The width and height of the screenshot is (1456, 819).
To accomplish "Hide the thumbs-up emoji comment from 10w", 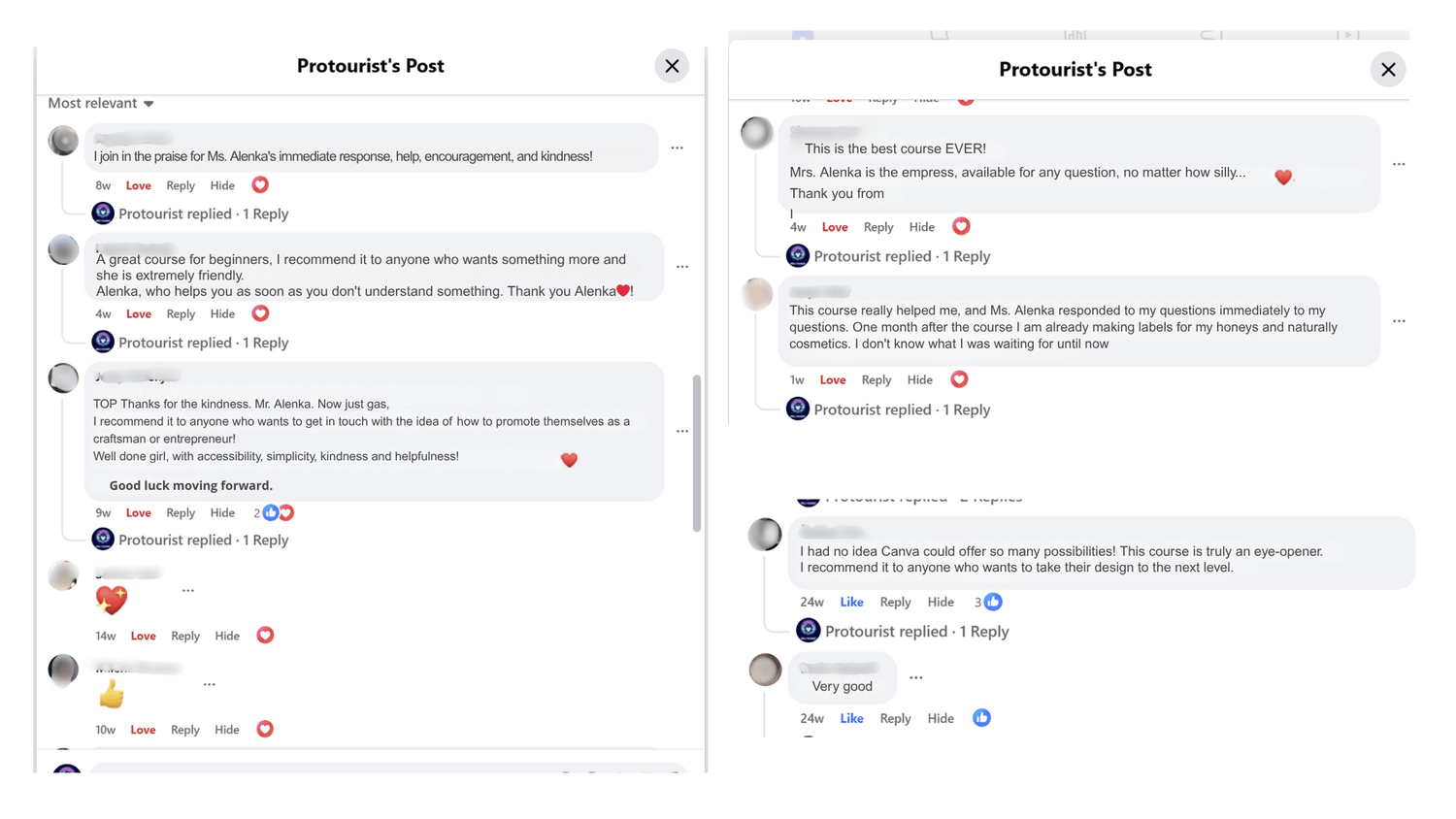I will tap(226, 730).
